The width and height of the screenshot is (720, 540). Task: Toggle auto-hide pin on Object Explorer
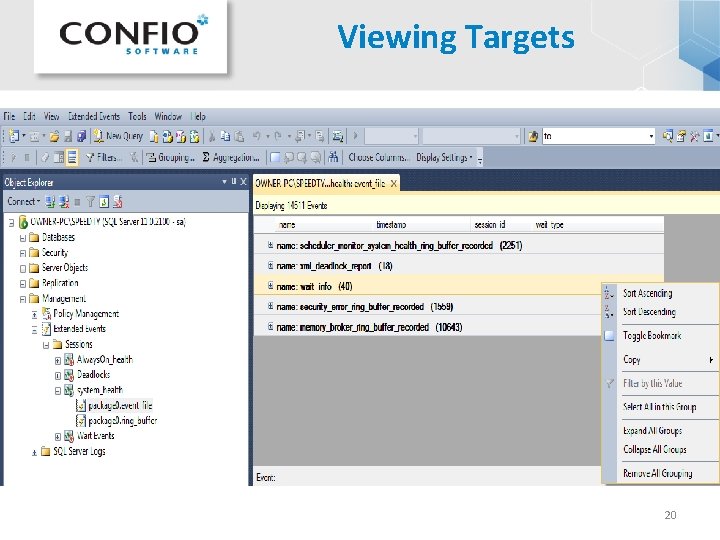(x=234, y=182)
